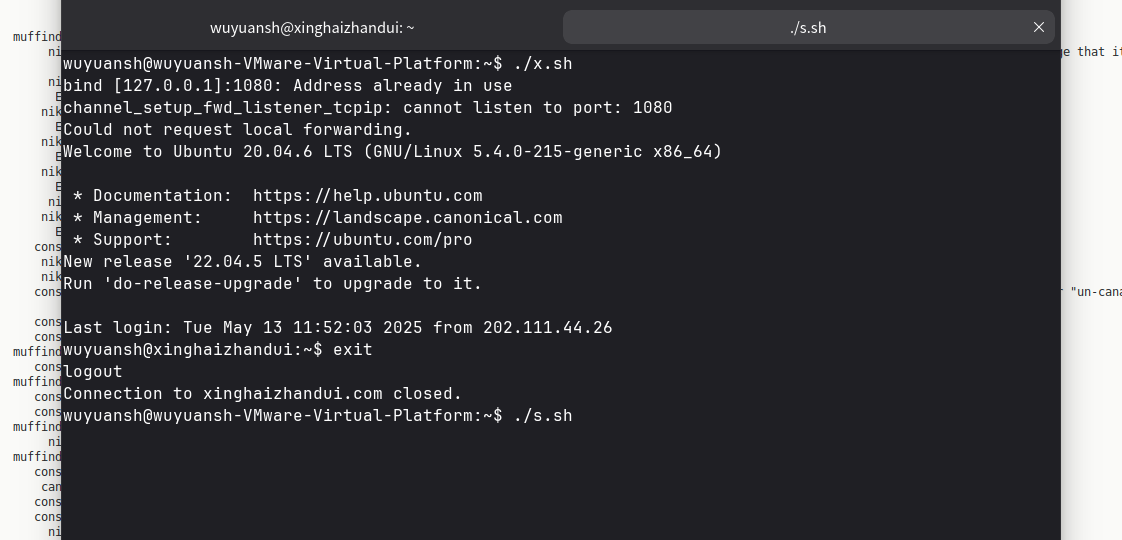Open the landscape.canonical.com management link
Image resolution: width=1122 pixels, height=540 pixels.
[x=407, y=218]
